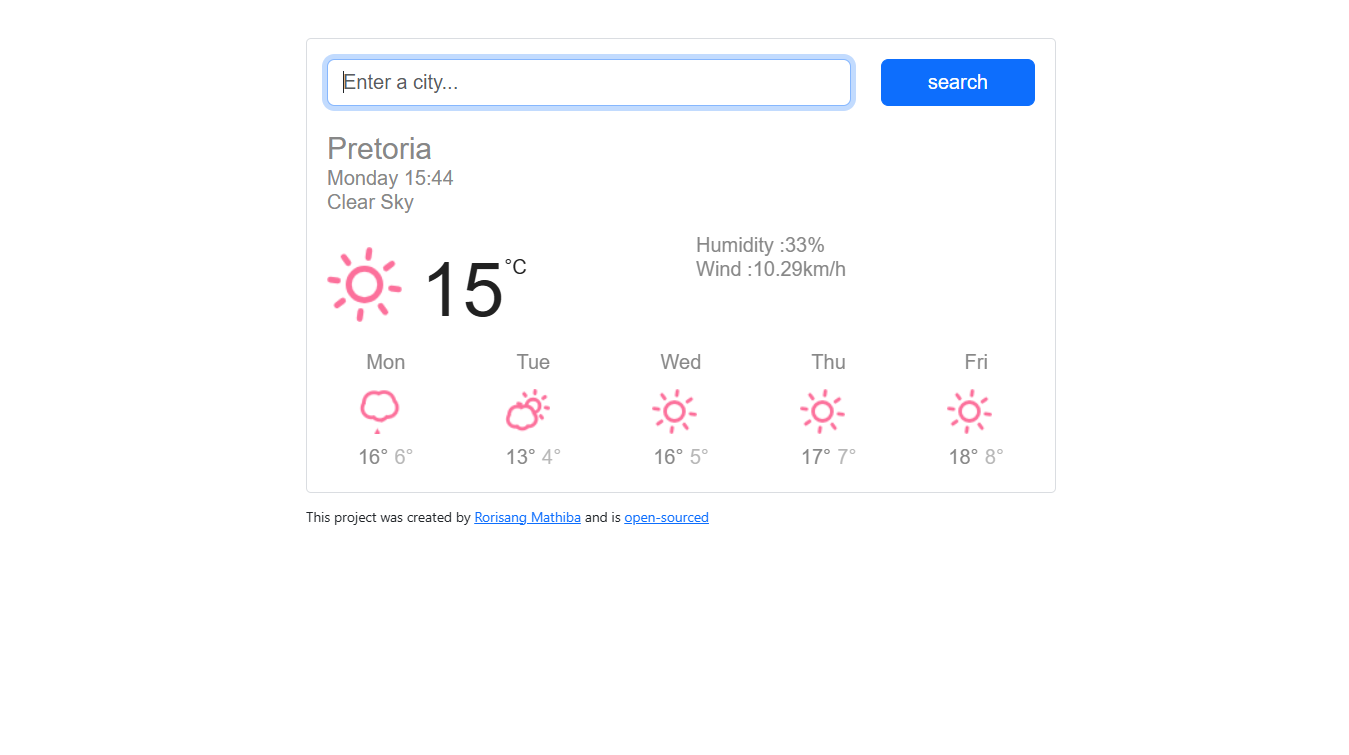Screen dimensions: 1349x755
Task: Click the large 15 temperature value
Action: 463,290
